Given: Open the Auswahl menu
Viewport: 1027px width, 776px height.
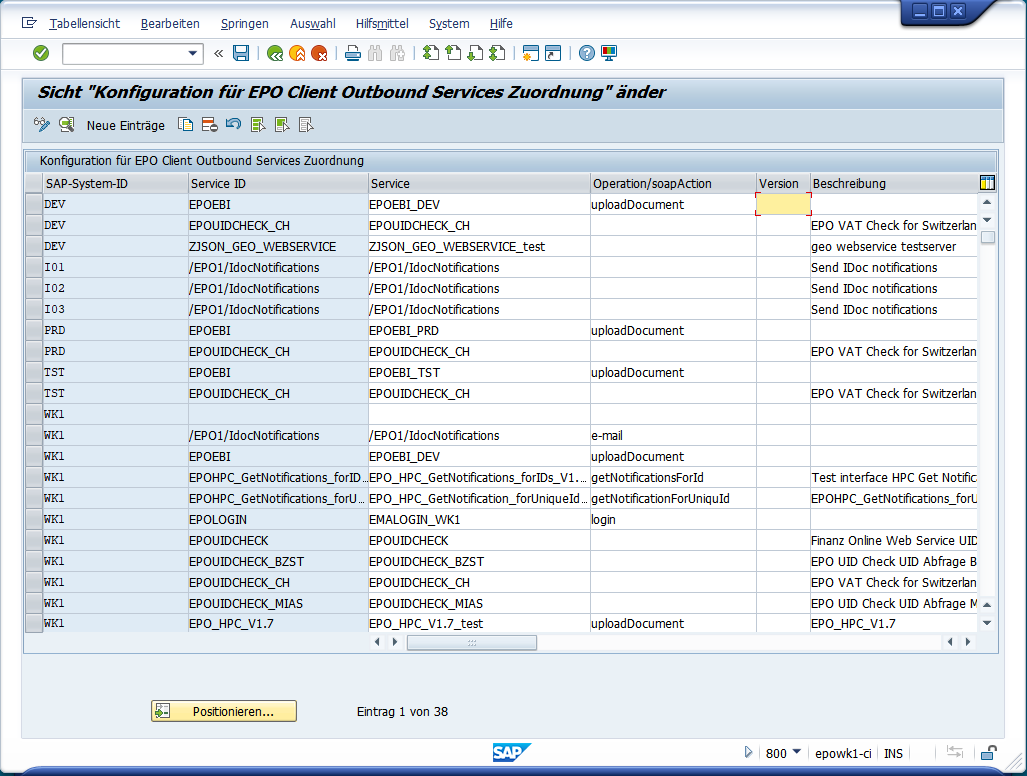Looking at the screenshot, I should [x=313, y=24].
